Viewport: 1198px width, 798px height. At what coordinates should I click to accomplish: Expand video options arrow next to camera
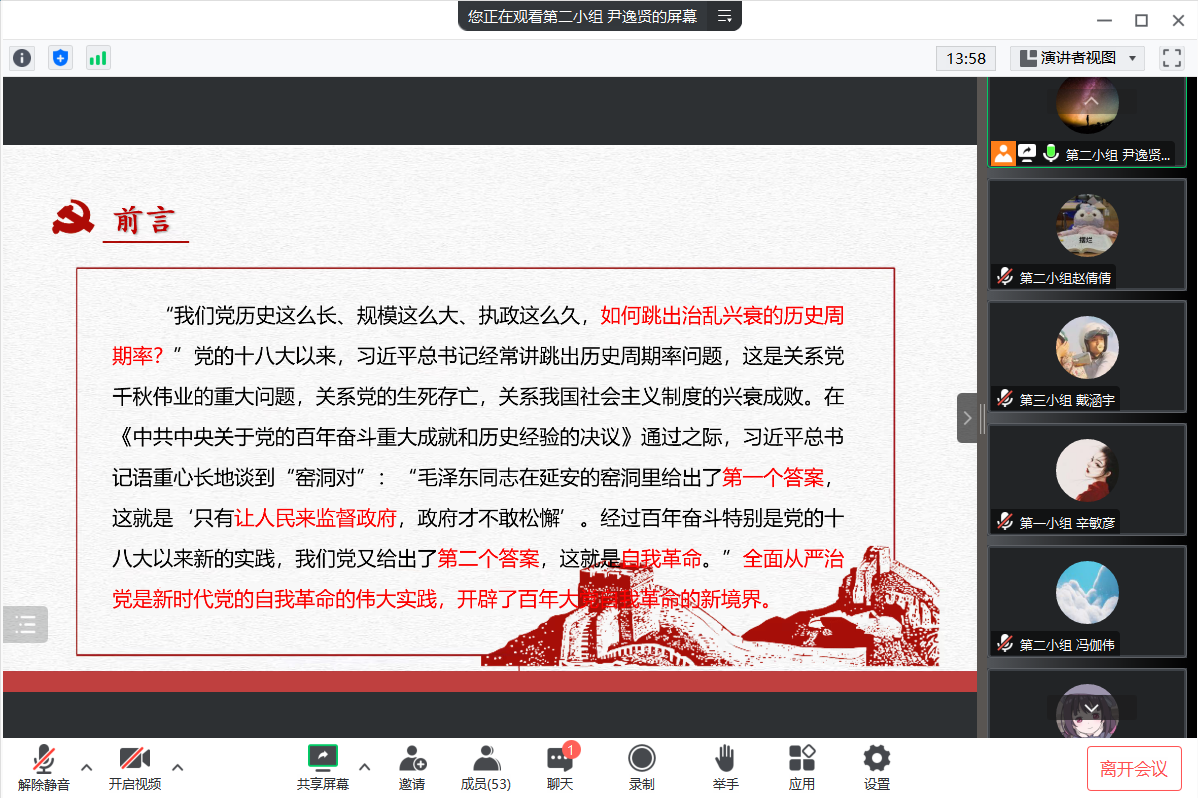pos(178,767)
